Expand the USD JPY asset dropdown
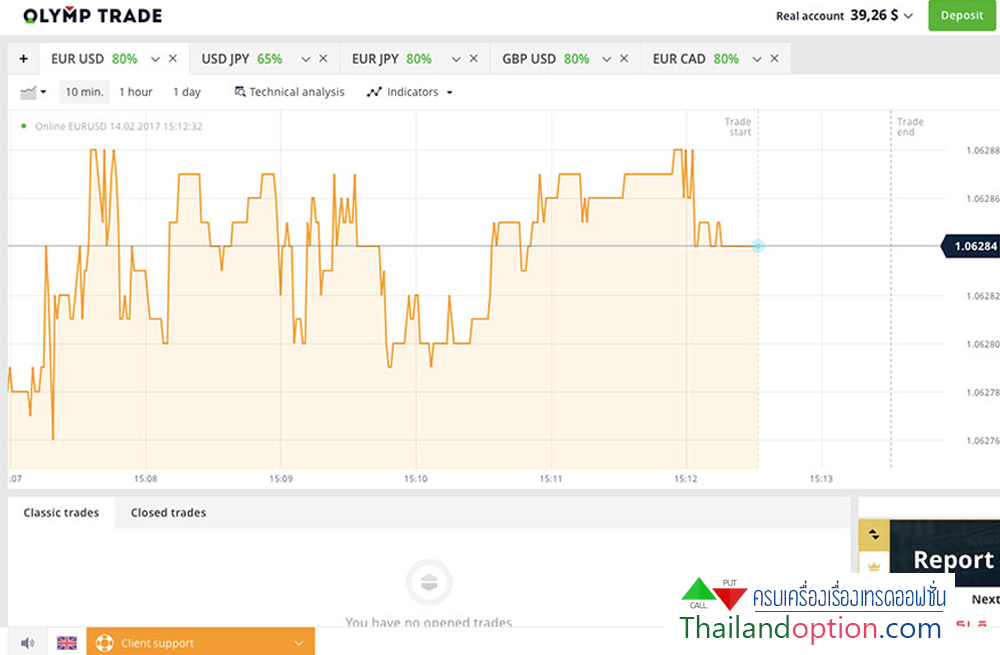Image resolution: width=1000 pixels, height=655 pixels. (x=305, y=59)
